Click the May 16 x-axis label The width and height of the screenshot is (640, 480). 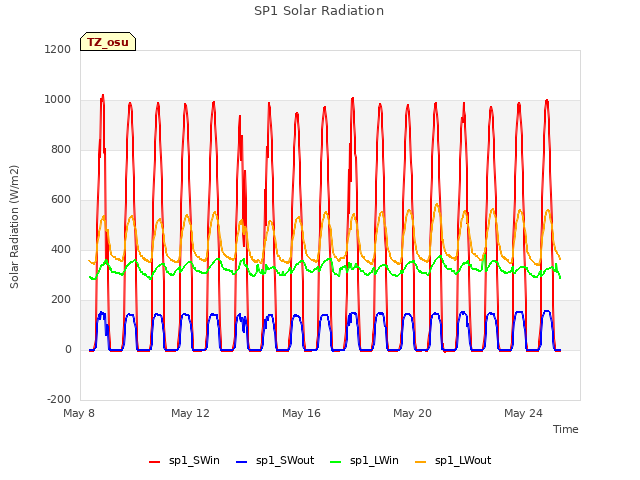pos(301,413)
